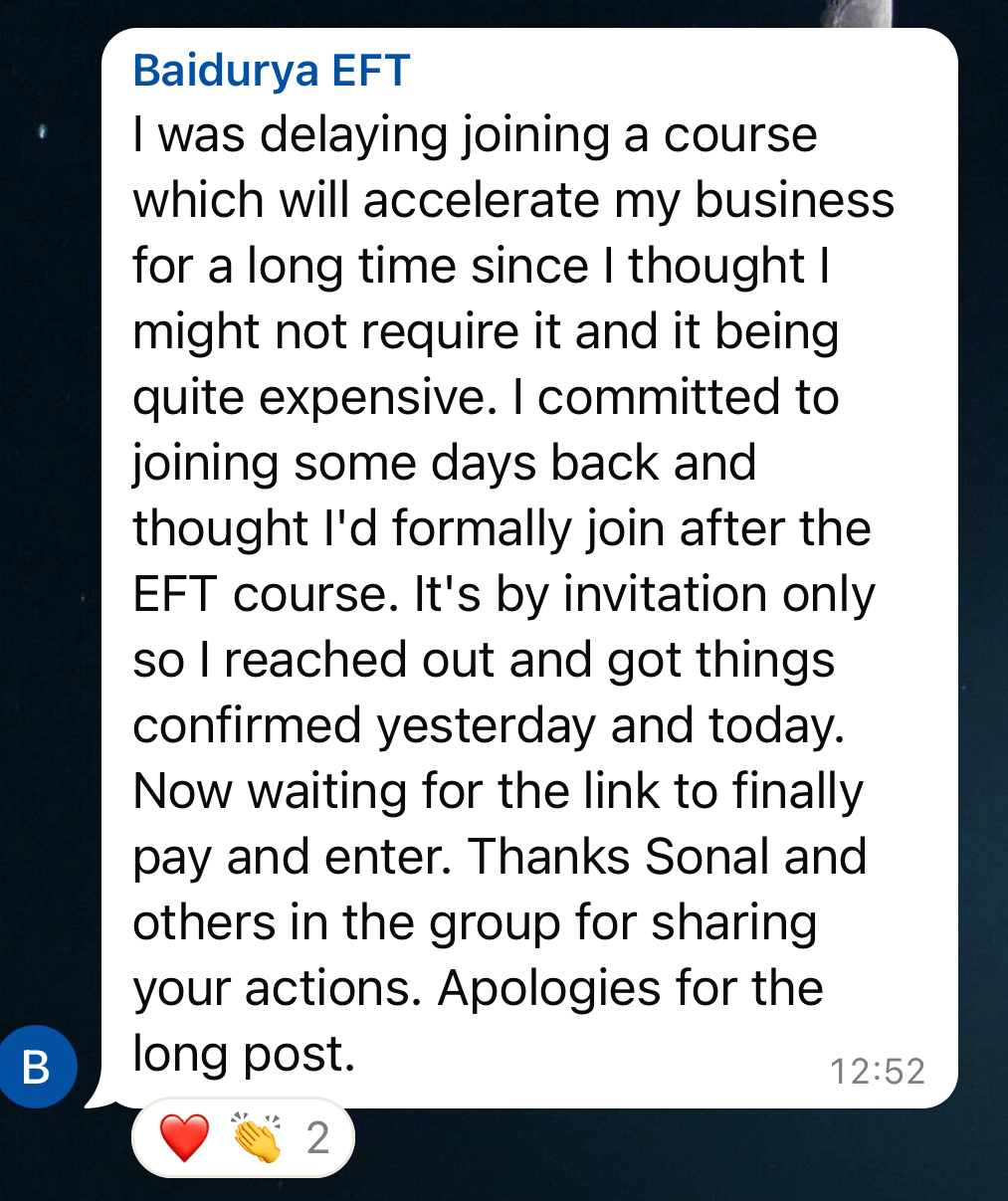Open sender profile via Baidurya EFT name
This screenshot has height=1201, width=1008.
click(272, 71)
